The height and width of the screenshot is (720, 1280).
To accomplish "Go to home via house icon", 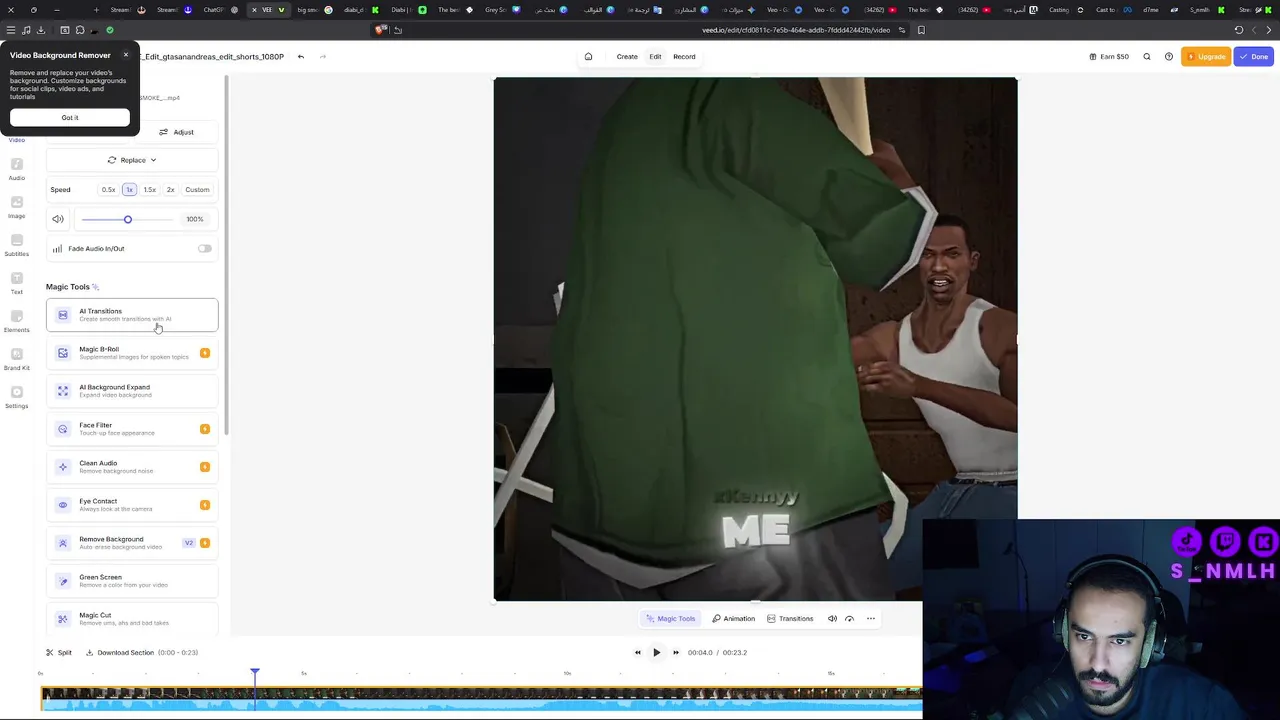I will 588,57.
